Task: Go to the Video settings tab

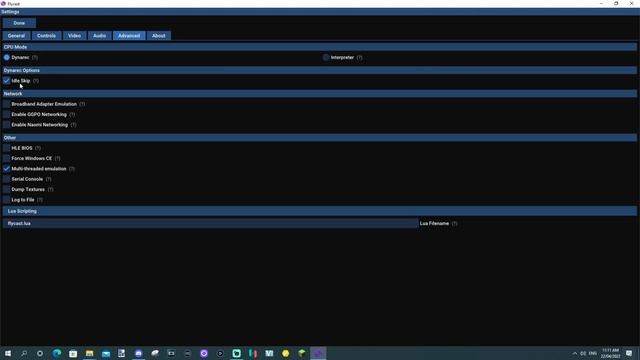Action: point(74,36)
